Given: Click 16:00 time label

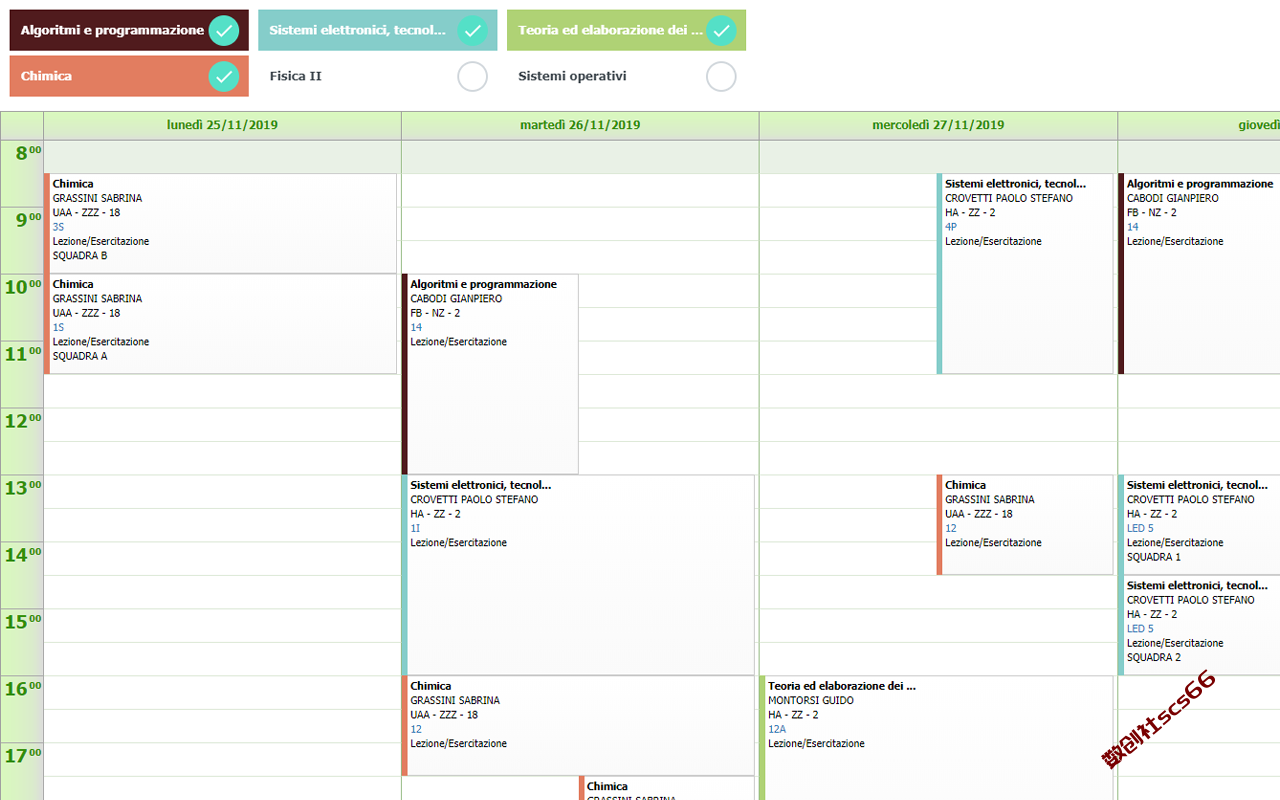Looking at the screenshot, I should pyautogui.click(x=22, y=689).
